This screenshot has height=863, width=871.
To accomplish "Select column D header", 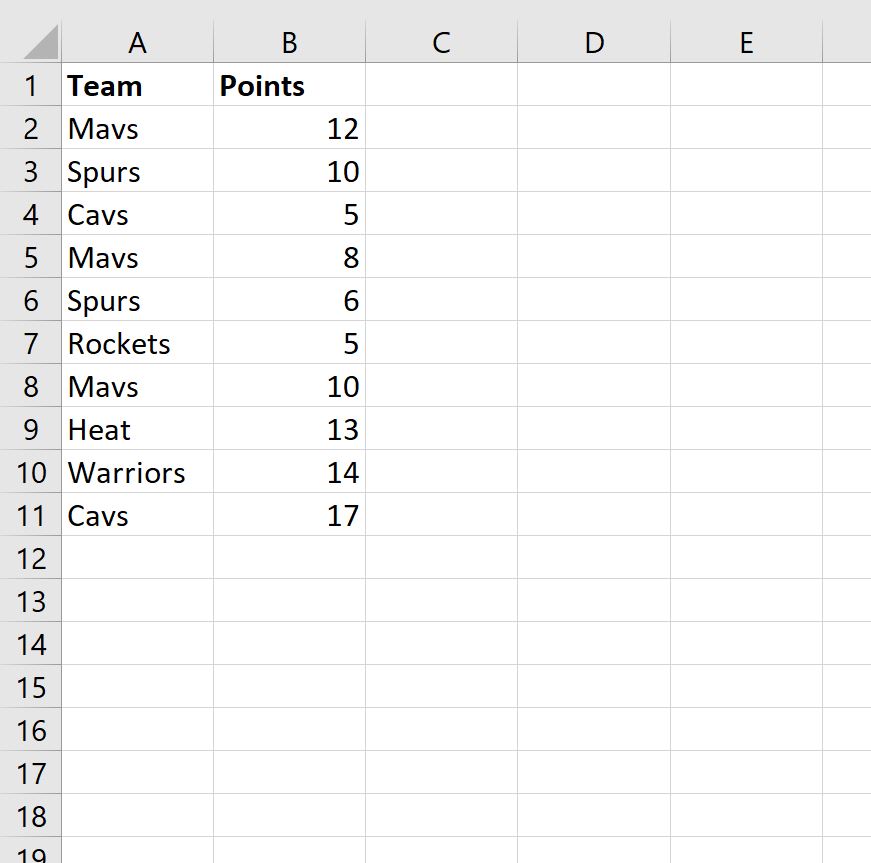I will click(594, 42).
